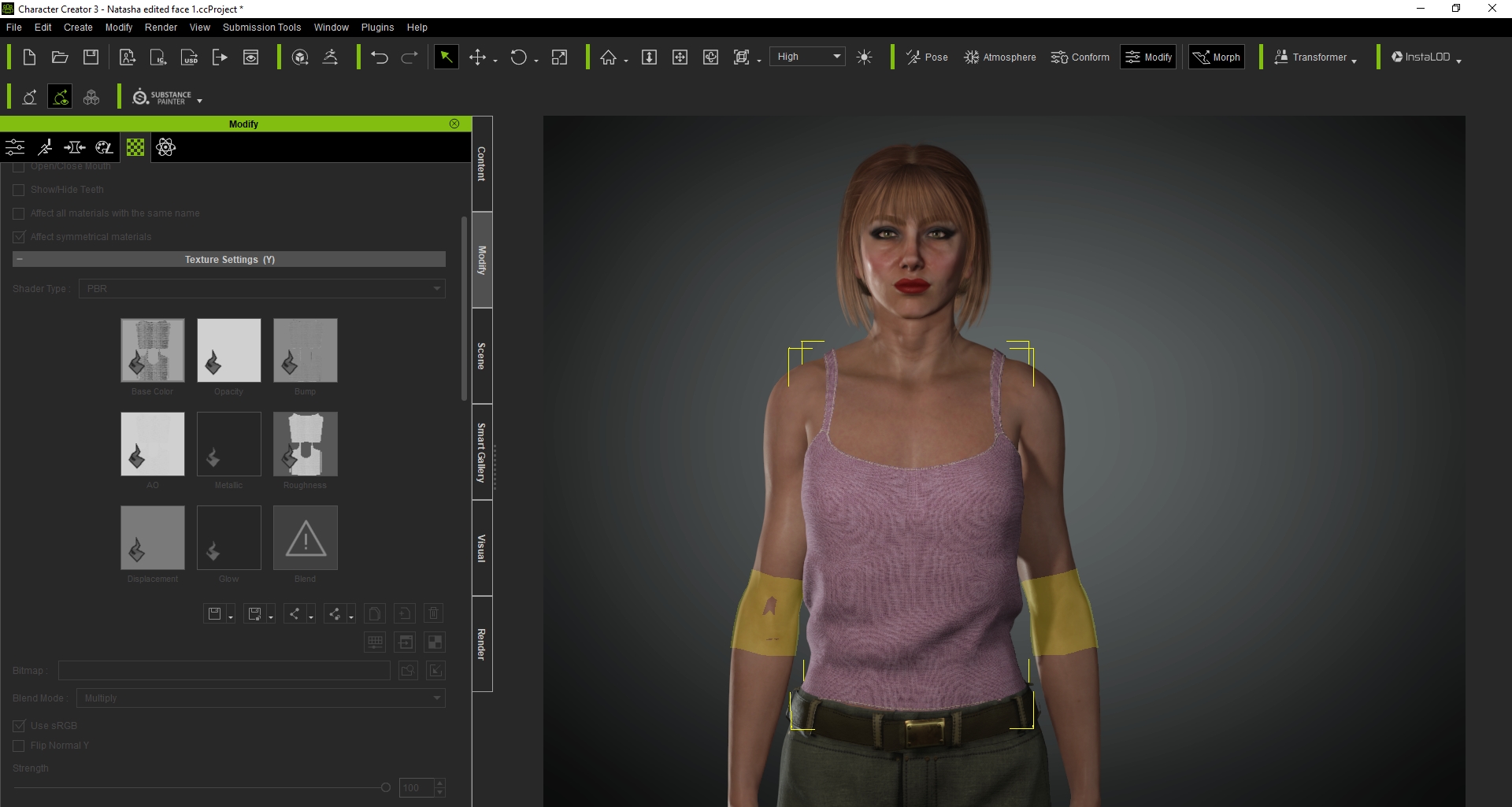The height and width of the screenshot is (807, 1512).
Task: Toggle the Show/Hide Teeth checkbox
Action: [19, 190]
